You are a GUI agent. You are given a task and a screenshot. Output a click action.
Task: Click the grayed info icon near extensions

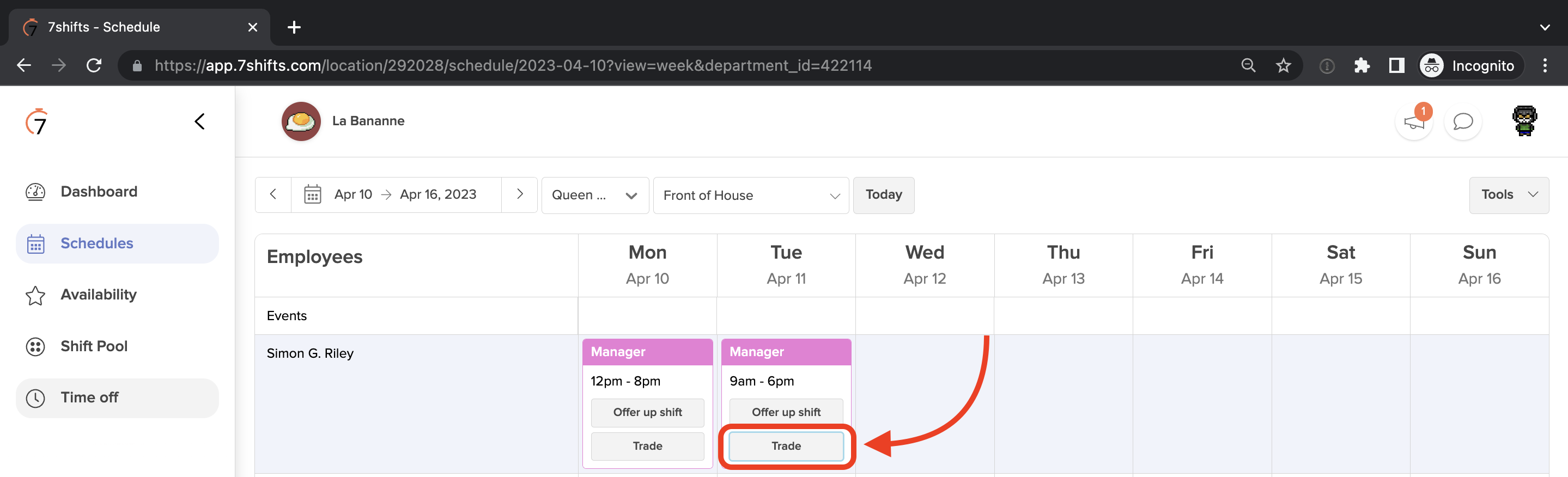click(1327, 66)
